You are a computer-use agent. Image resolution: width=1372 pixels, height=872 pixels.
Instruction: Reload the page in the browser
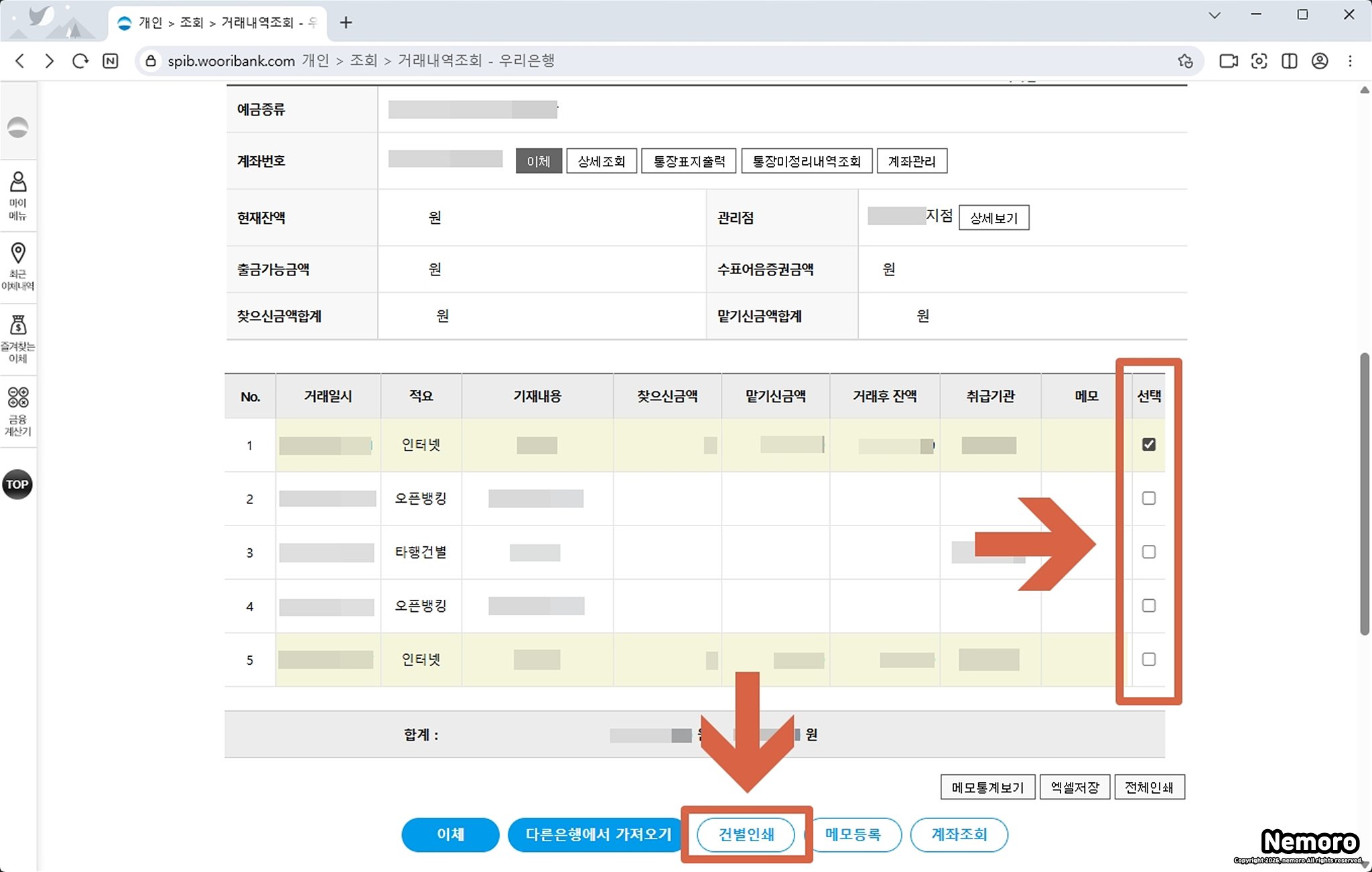tap(80, 61)
